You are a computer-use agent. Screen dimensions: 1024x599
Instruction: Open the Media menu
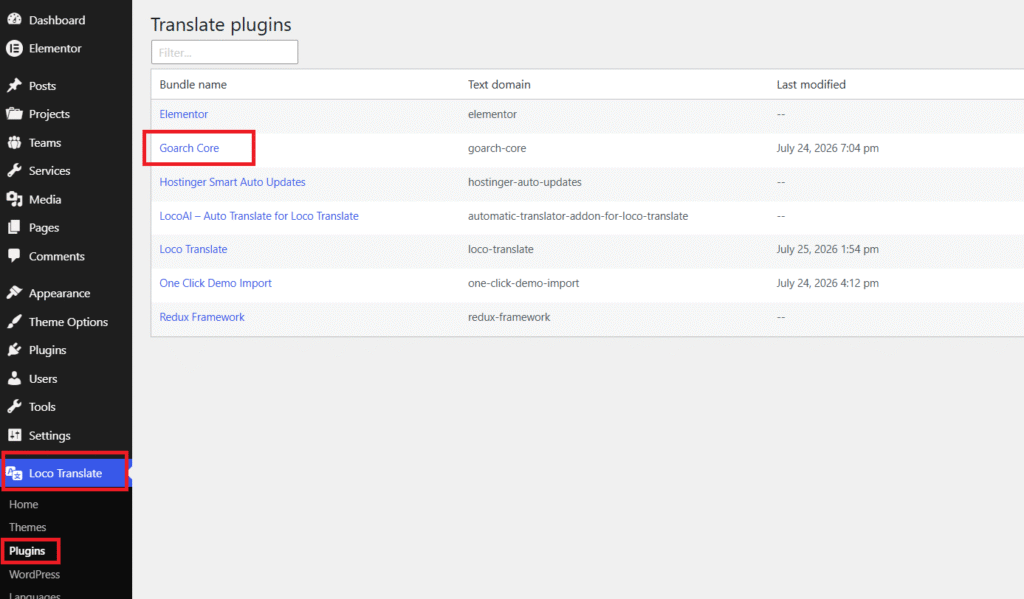pyautogui.click(x=45, y=199)
